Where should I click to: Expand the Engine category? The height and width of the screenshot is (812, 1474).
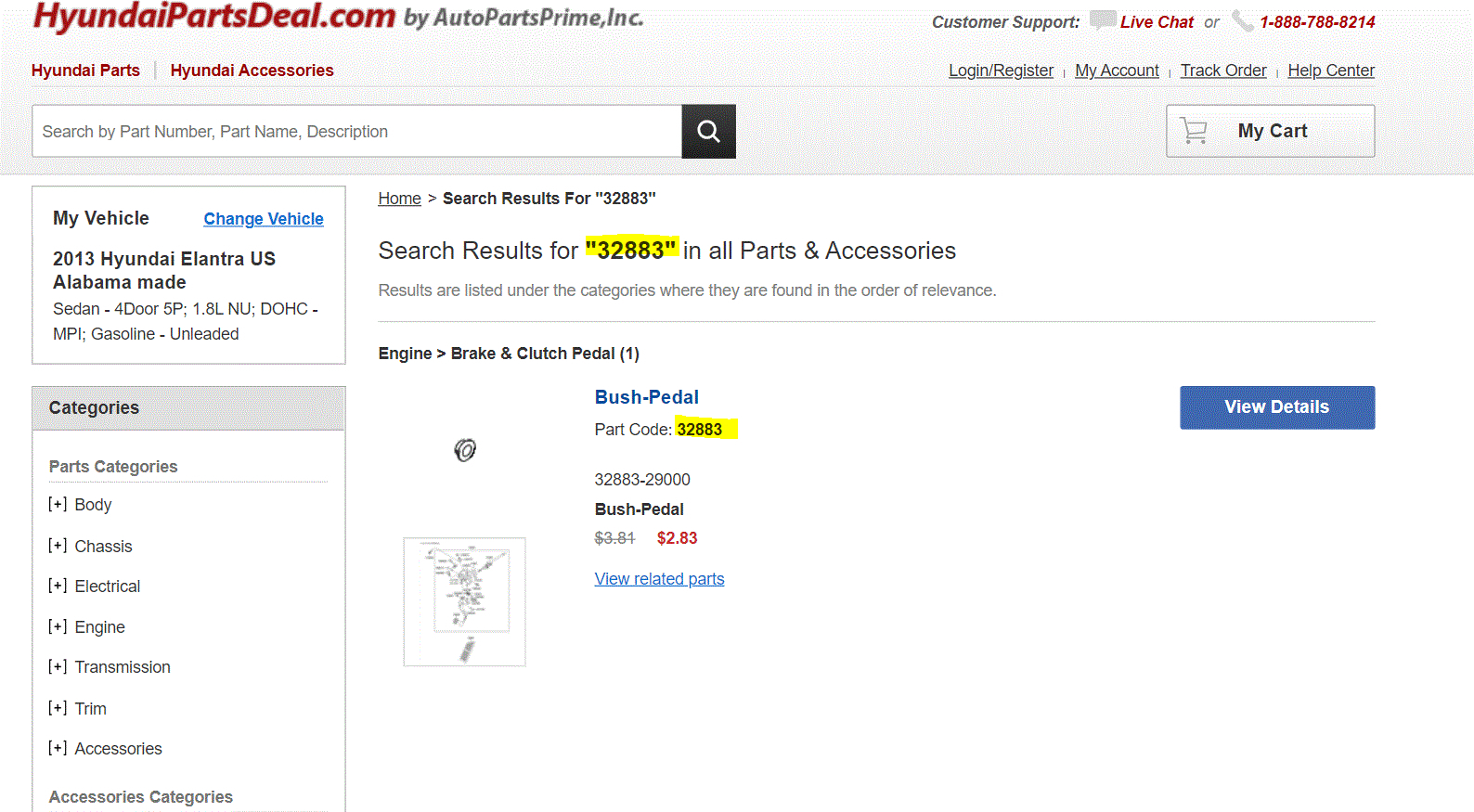click(58, 626)
